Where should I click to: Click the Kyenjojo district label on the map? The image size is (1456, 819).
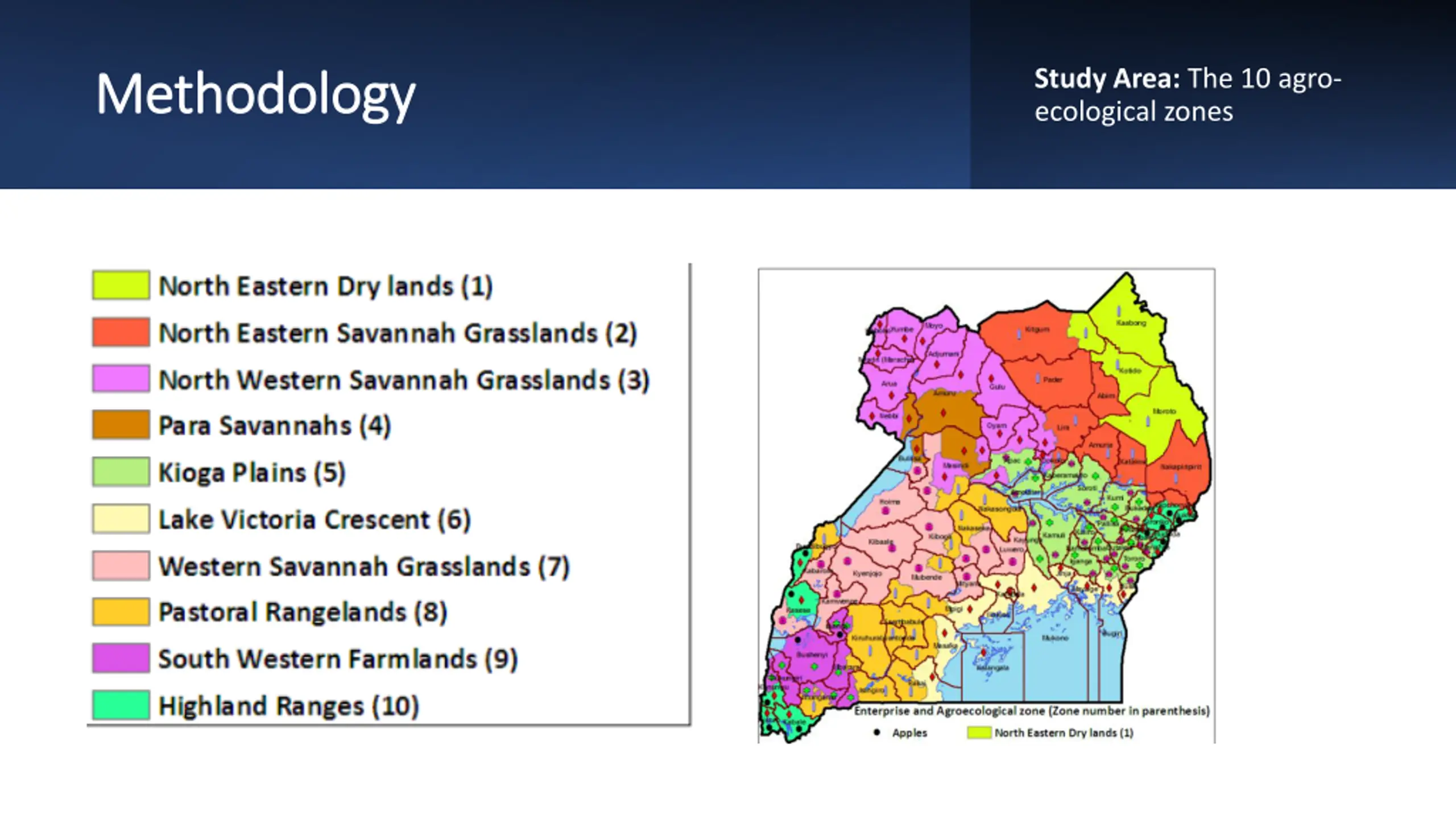tap(867, 574)
